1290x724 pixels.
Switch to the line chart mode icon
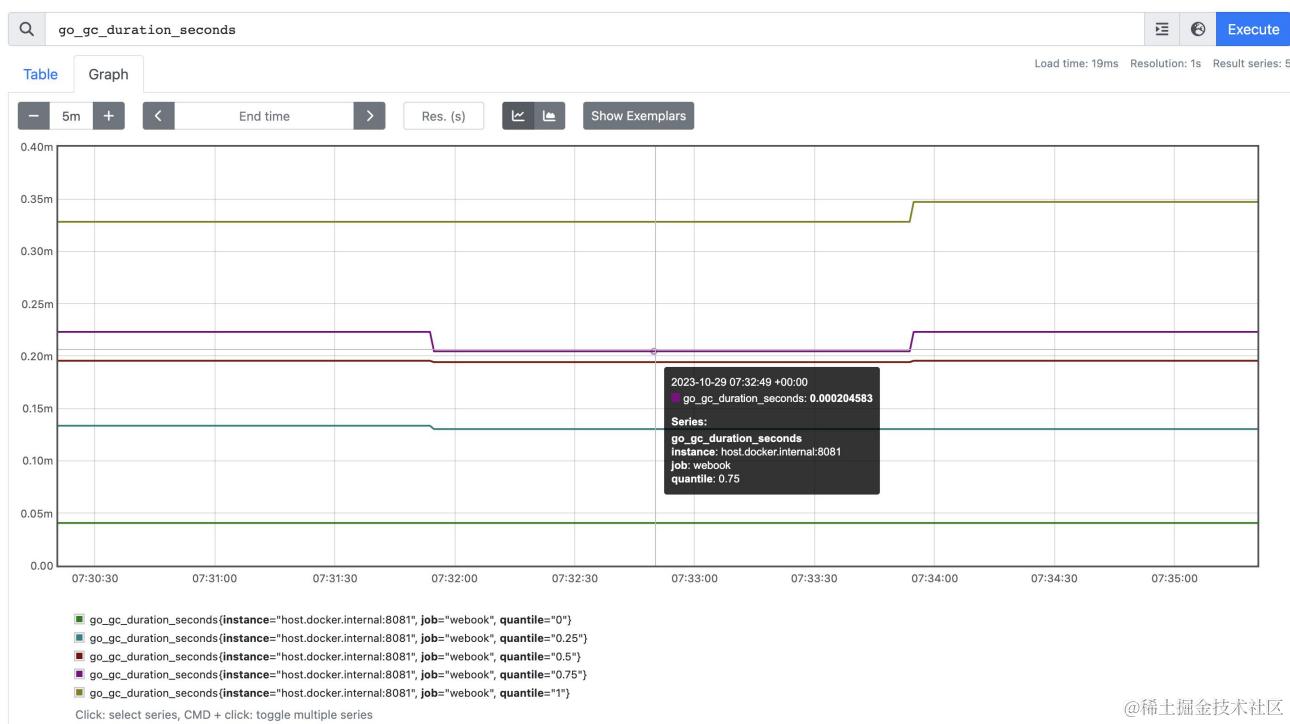click(518, 116)
